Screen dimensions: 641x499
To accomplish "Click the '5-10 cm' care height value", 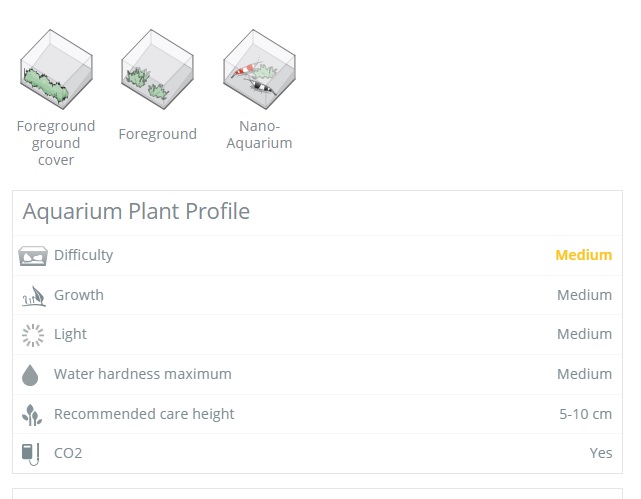I will tap(585, 414).
